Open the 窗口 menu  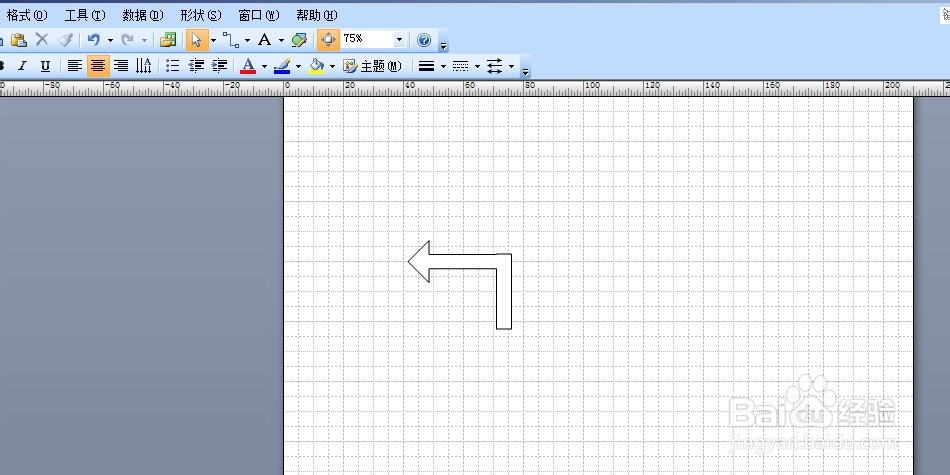point(259,15)
